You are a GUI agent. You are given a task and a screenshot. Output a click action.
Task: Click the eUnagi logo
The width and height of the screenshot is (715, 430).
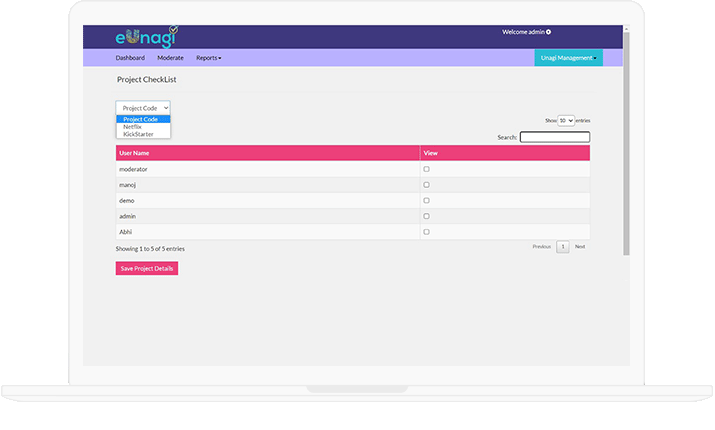[x=146, y=37]
